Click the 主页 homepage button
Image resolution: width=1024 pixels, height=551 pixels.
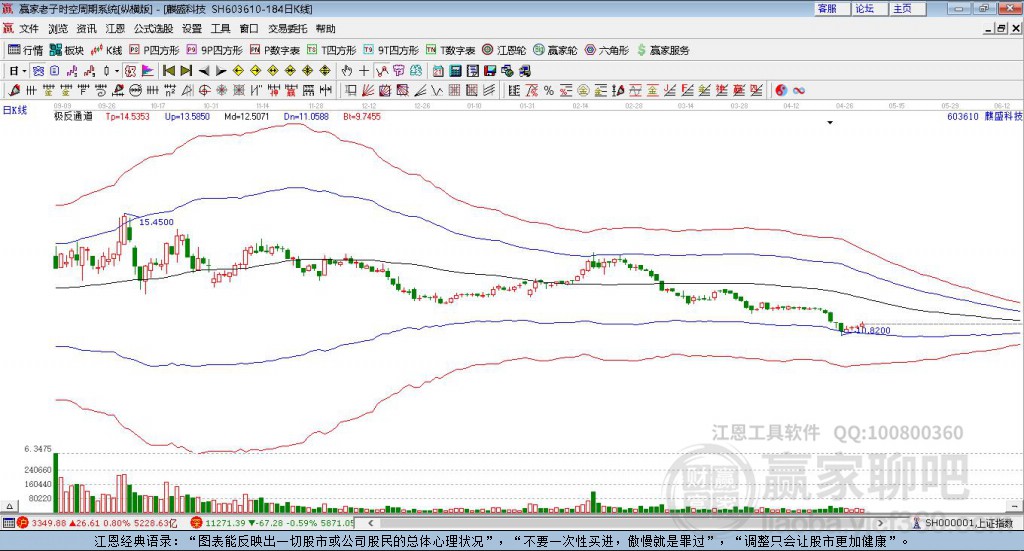(908, 8)
